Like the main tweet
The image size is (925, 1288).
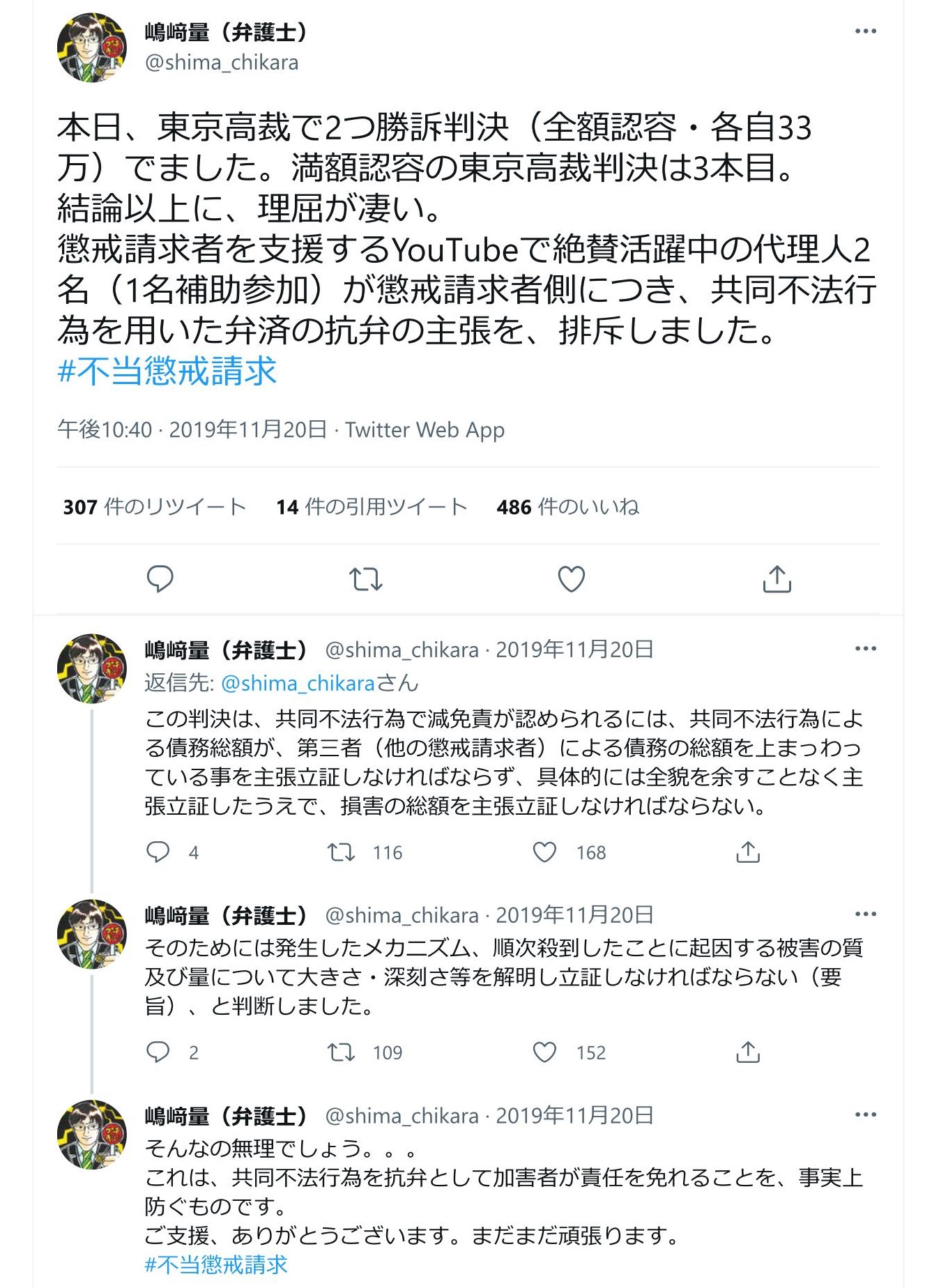point(571,578)
